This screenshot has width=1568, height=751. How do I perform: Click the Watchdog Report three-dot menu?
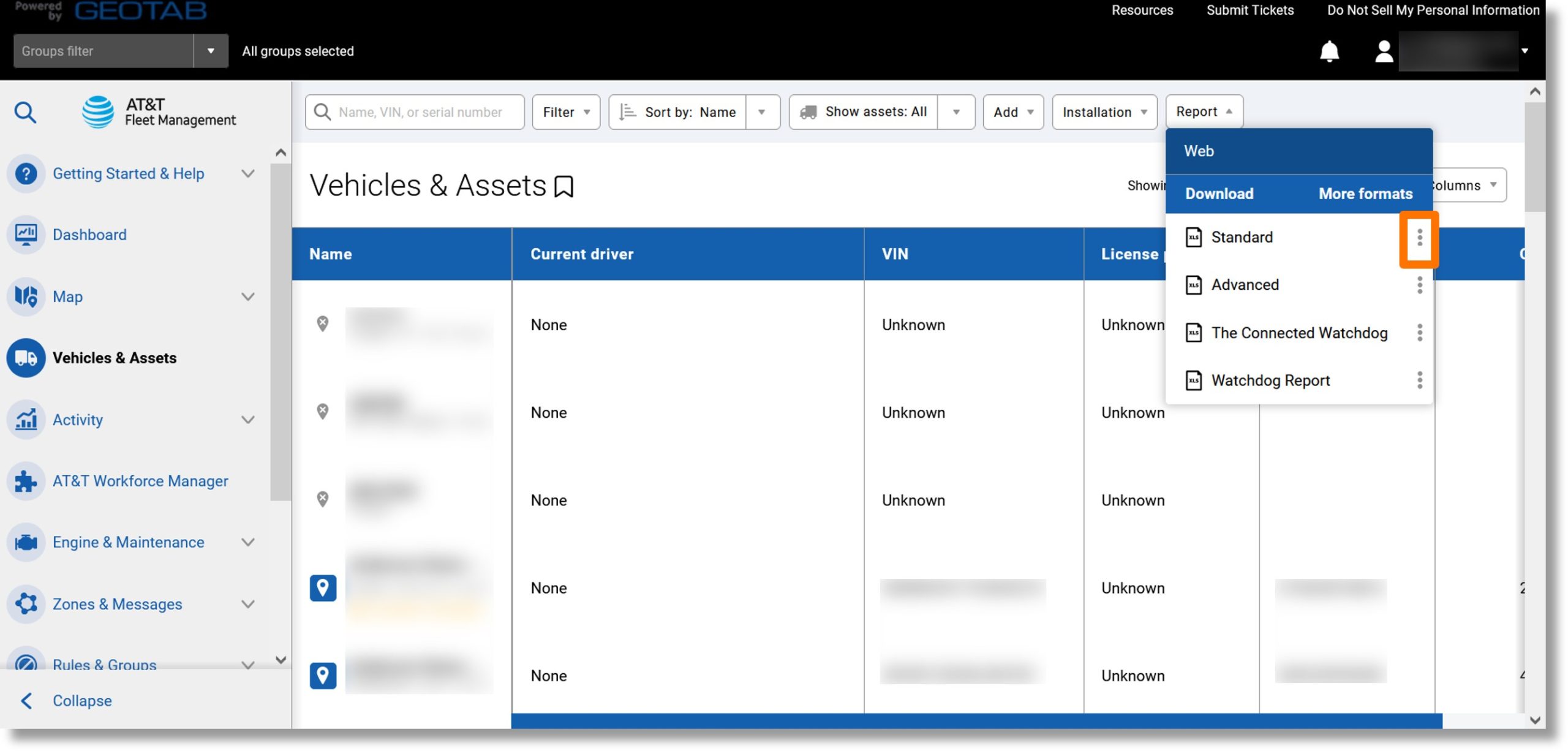coord(1420,380)
